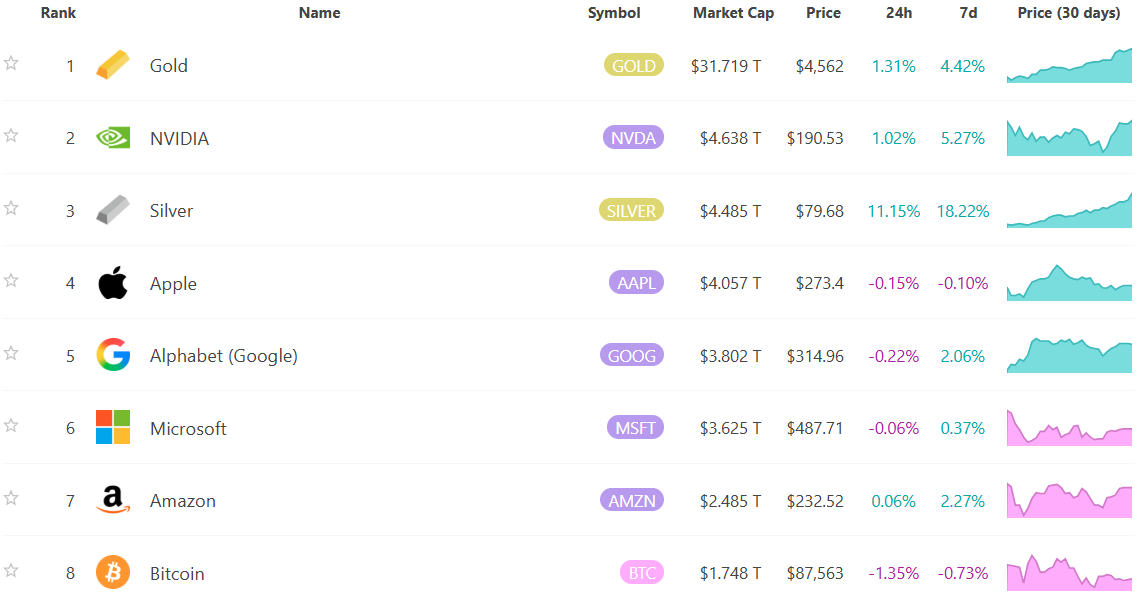Open the Alphabet (Google) link
This screenshot has height=608, width=1142.
coord(224,355)
